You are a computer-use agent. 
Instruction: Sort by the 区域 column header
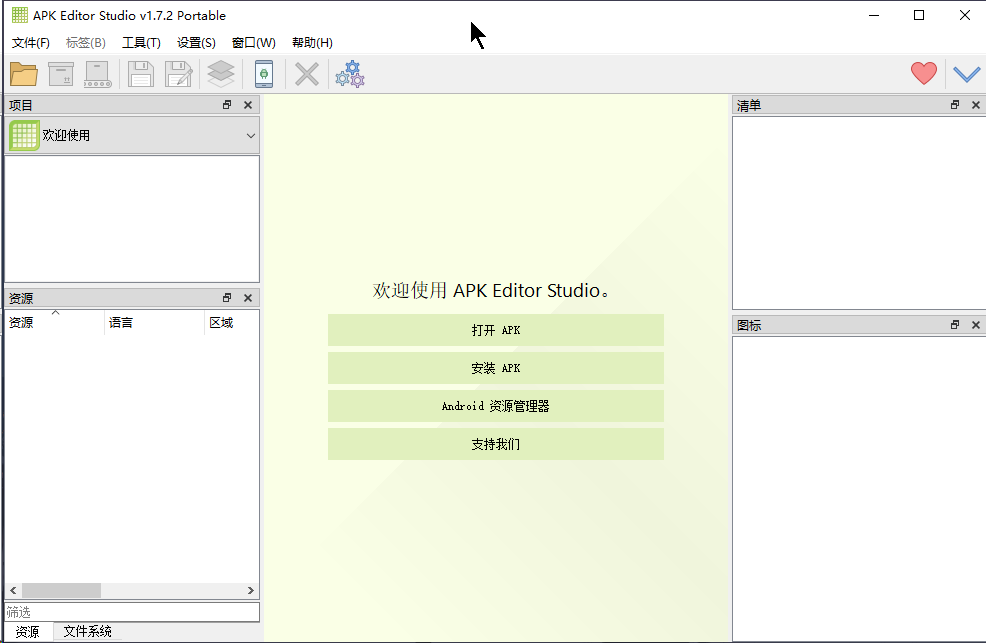tap(231, 322)
